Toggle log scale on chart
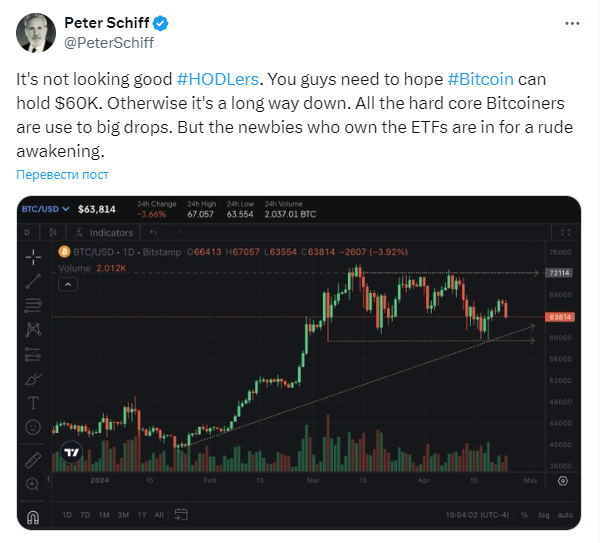The image size is (601, 543). [543, 514]
